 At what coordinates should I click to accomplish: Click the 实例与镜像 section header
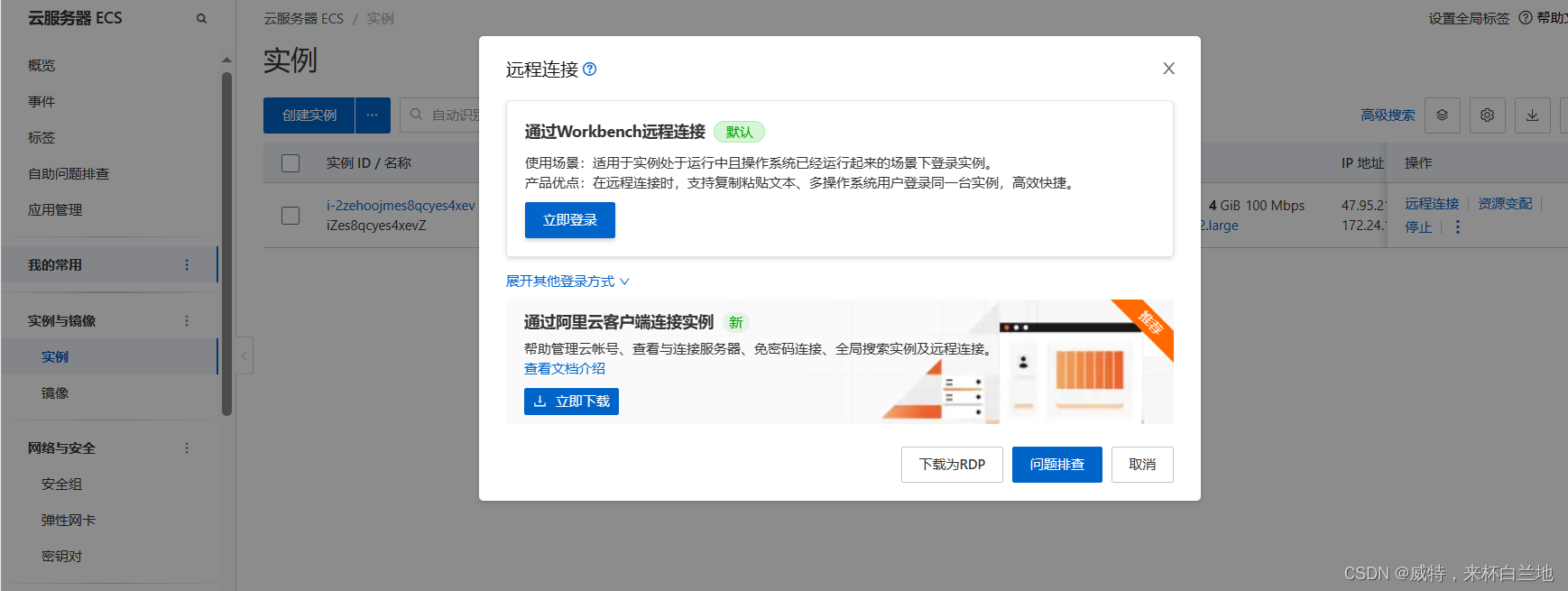point(61,321)
